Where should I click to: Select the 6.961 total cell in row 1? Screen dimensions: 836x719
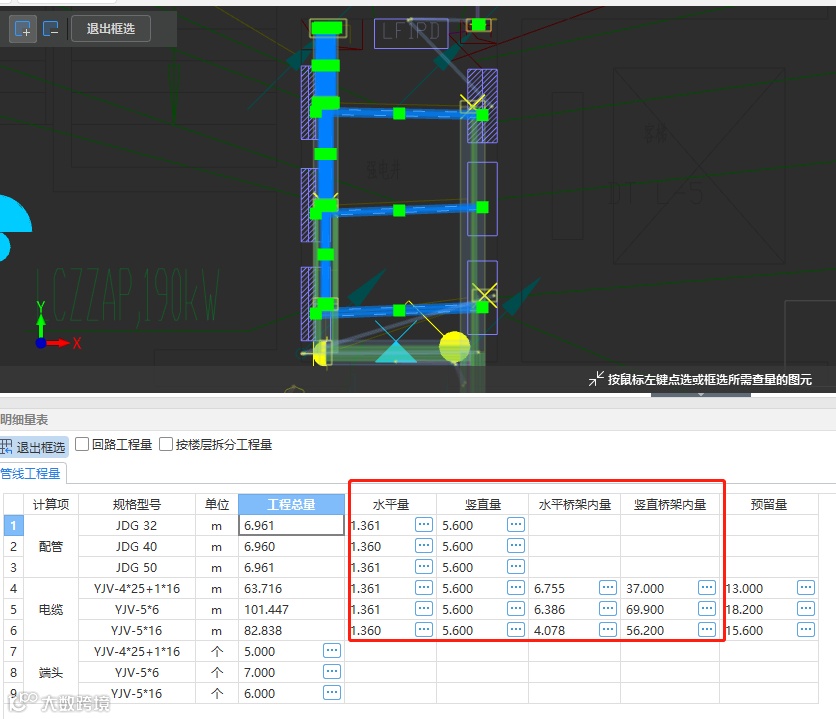click(x=291, y=525)
